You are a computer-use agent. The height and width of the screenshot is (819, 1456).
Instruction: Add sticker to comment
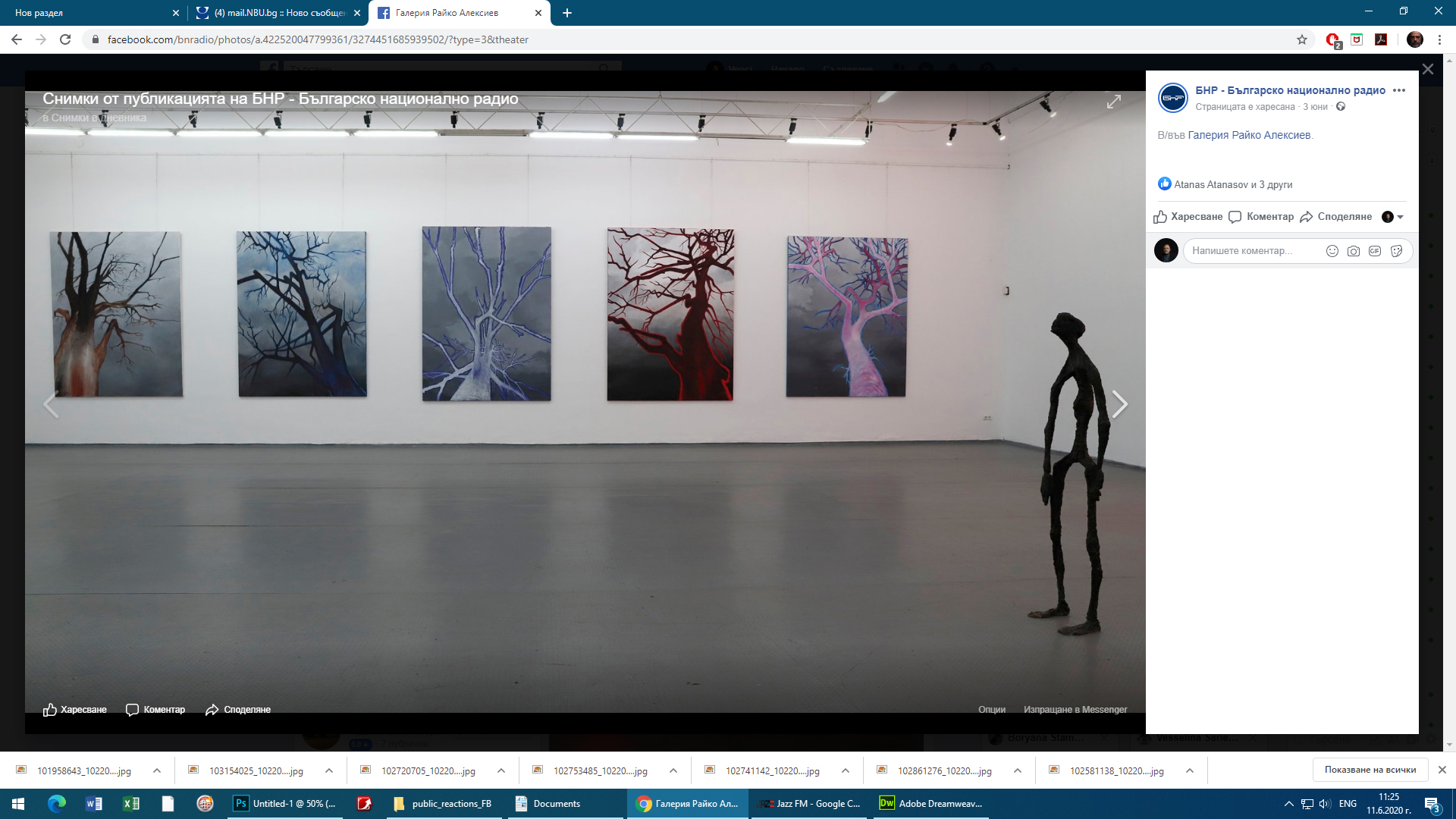pyautogui.click(x=1397, y=251)
